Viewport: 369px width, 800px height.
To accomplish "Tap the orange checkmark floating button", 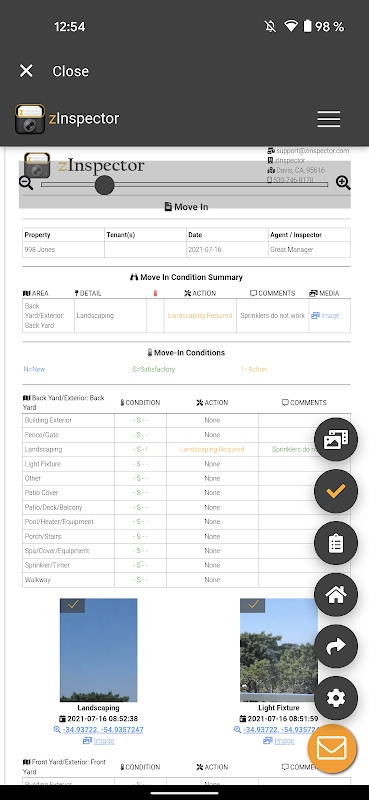I will tap(336, 491).
